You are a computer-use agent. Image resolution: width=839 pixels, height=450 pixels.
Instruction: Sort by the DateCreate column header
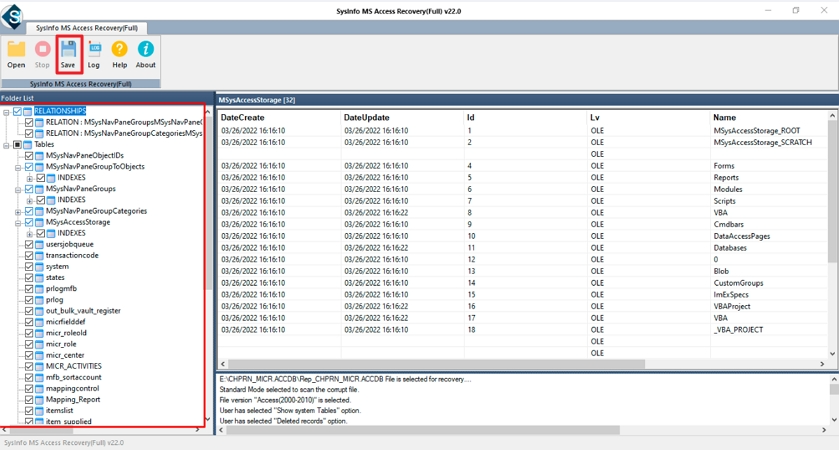point(242,118)
